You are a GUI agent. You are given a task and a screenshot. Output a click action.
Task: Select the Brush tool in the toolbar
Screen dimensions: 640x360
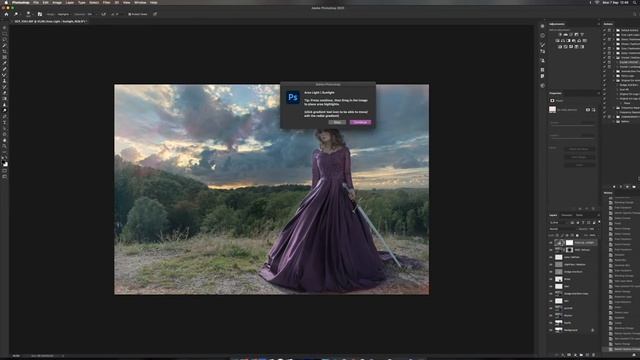click(x=4, y=75)
